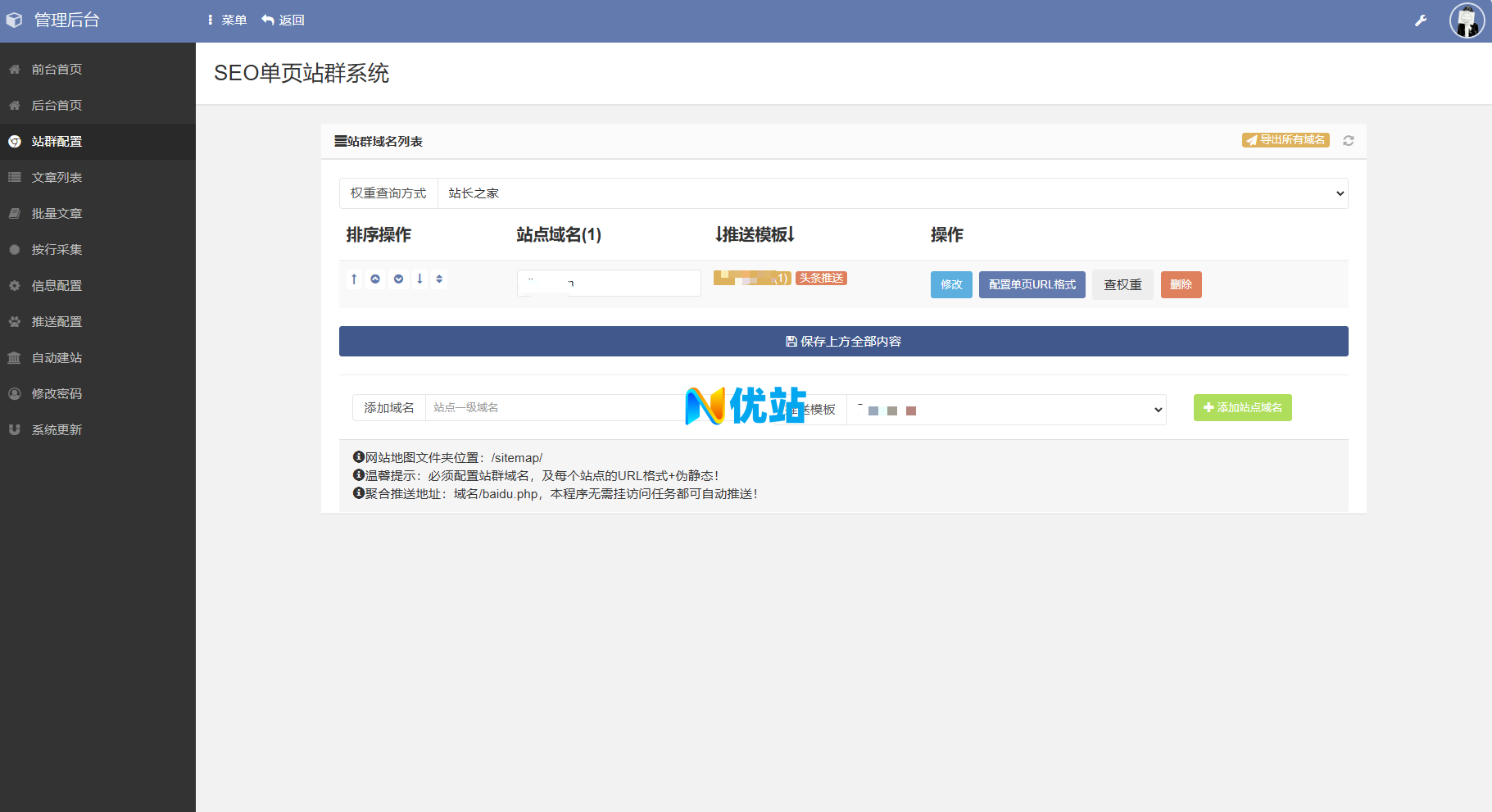Go to 推送配置 in the sidebar
The image size is (1492, 812).
point(57,322)
